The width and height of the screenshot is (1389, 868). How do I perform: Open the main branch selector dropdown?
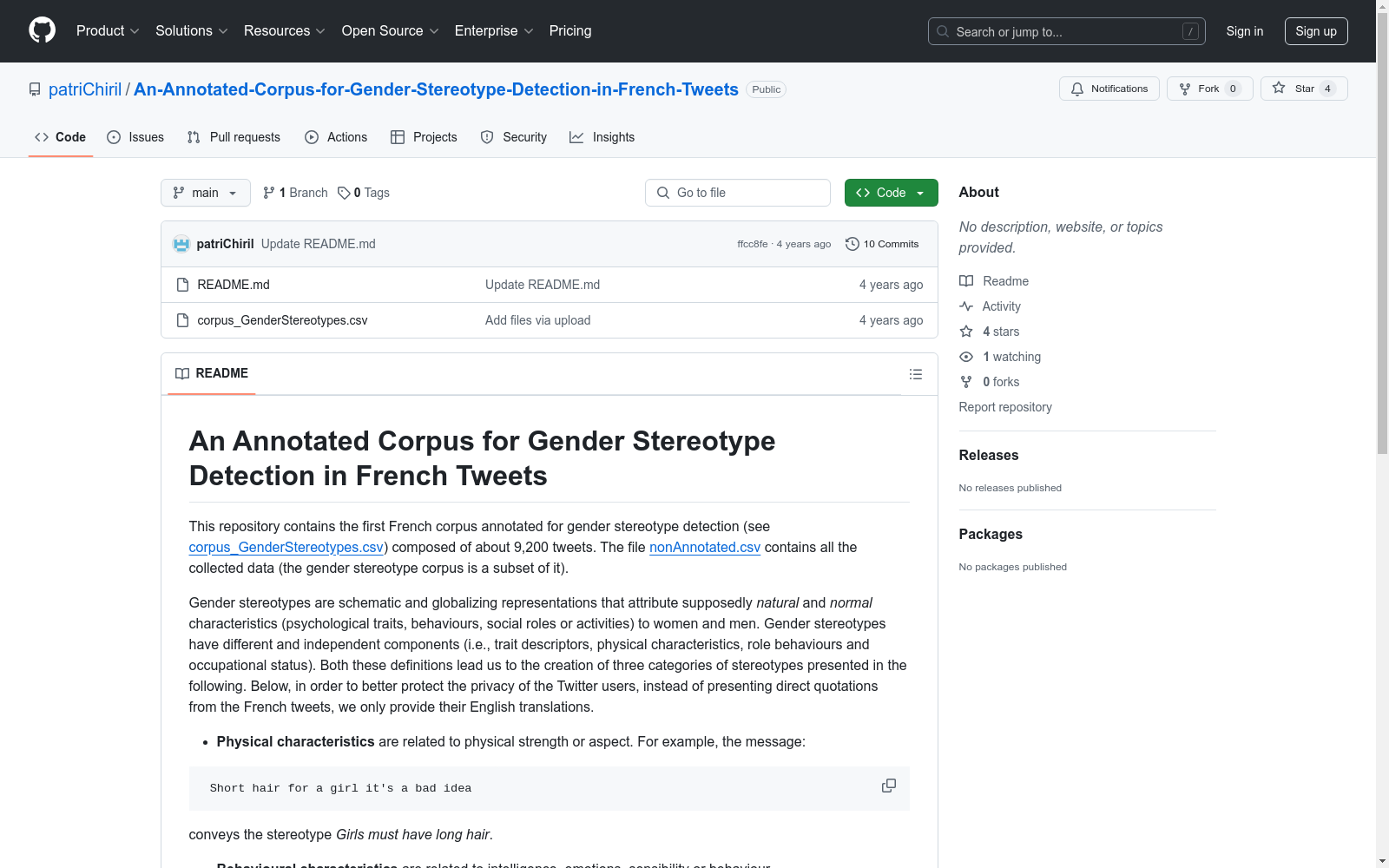point(205,193)
